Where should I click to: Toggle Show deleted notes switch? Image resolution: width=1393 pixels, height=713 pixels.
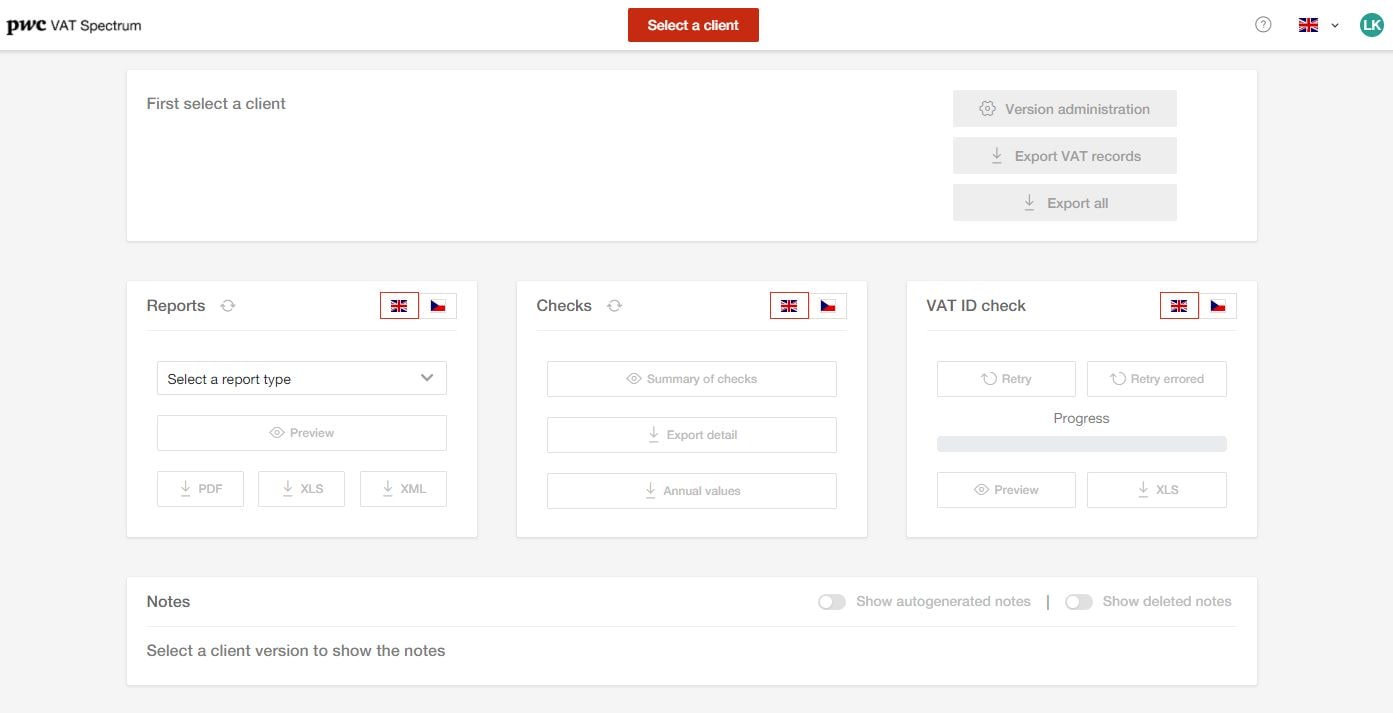tap(1078, 602)
